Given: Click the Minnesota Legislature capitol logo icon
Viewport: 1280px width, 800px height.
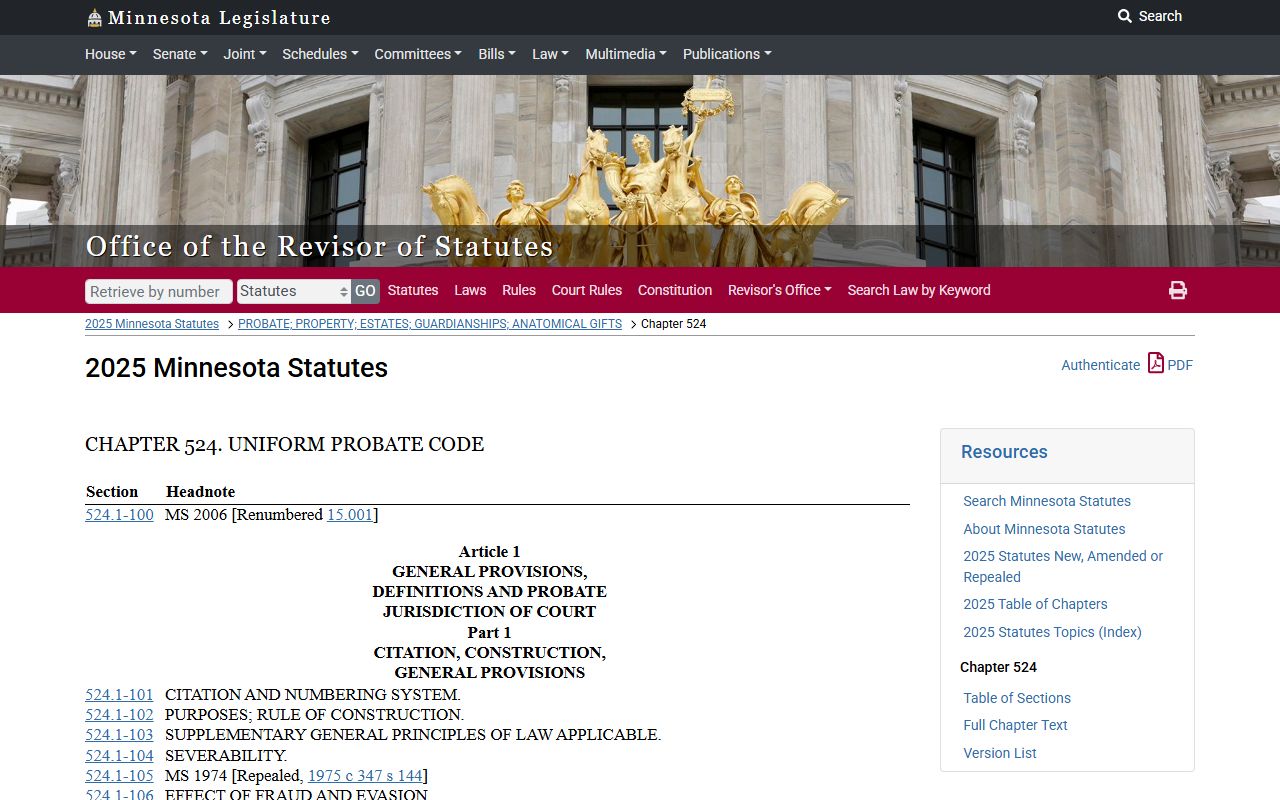Looking at the screenshot, I should click(95, 18).
